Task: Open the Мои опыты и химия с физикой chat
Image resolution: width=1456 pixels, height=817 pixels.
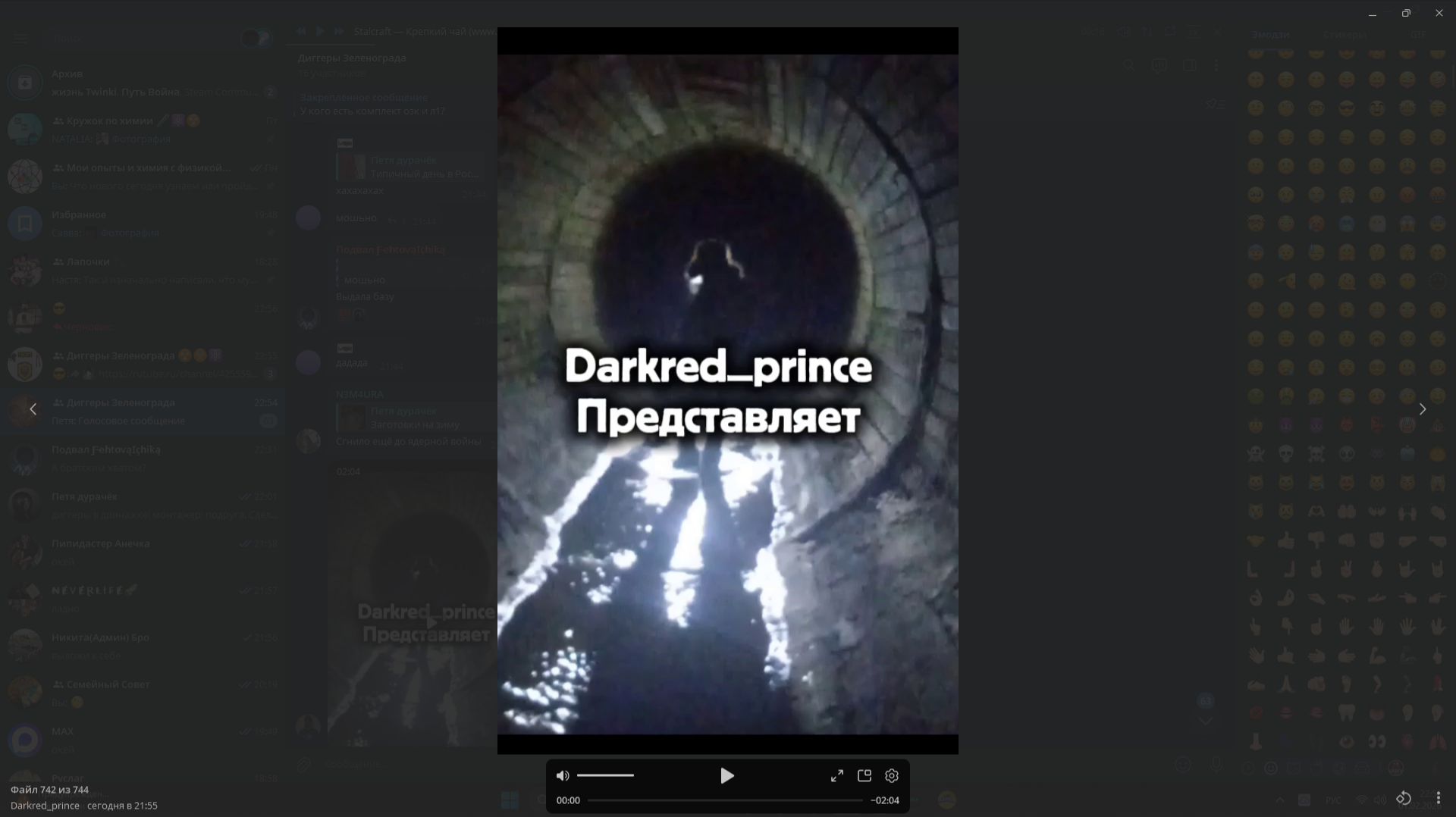Action: coord(143,177)
